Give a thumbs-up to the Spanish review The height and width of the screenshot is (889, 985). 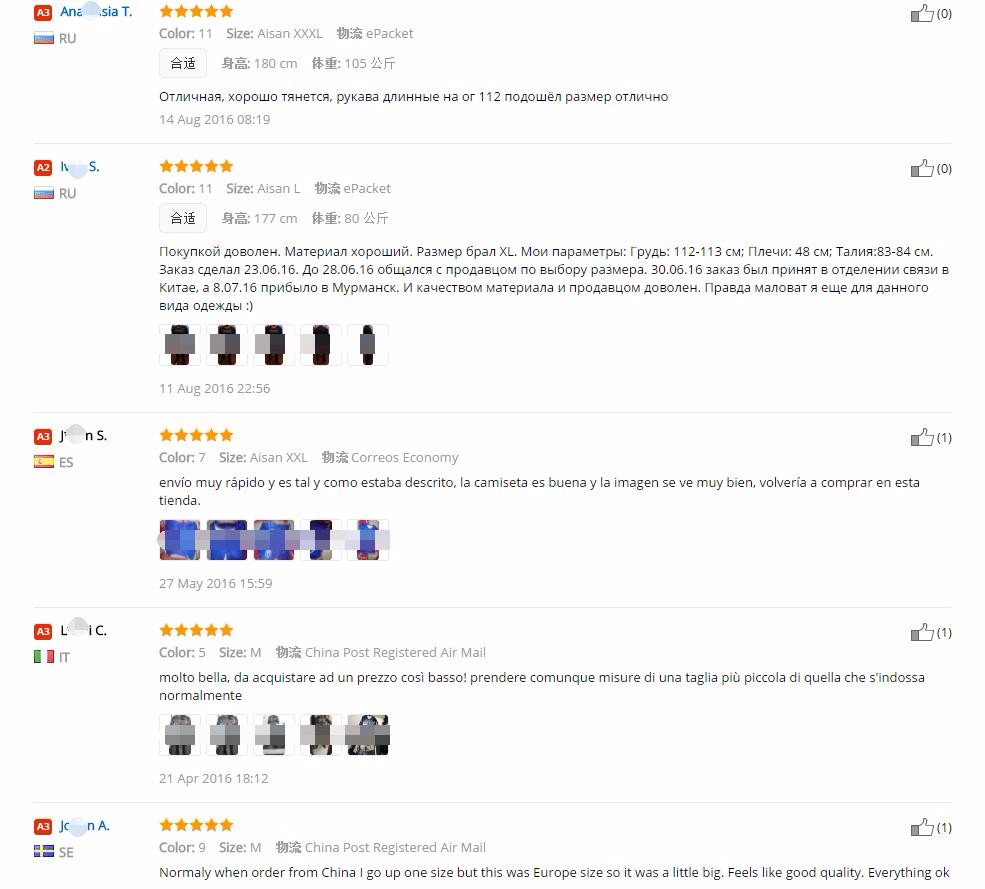922,437
